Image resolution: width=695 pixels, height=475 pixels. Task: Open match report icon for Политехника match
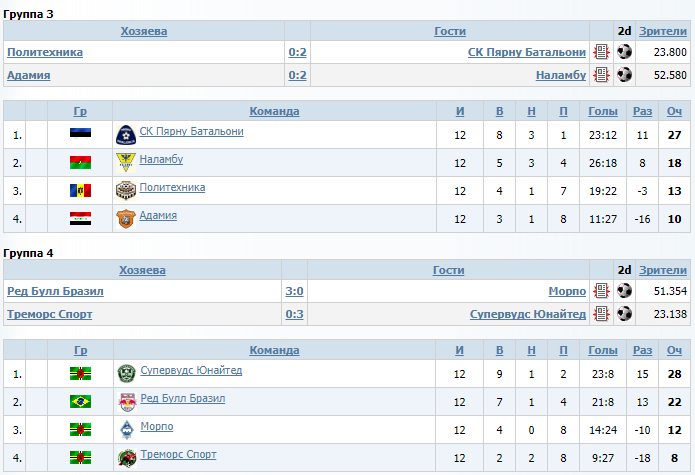tap(601, 52)
